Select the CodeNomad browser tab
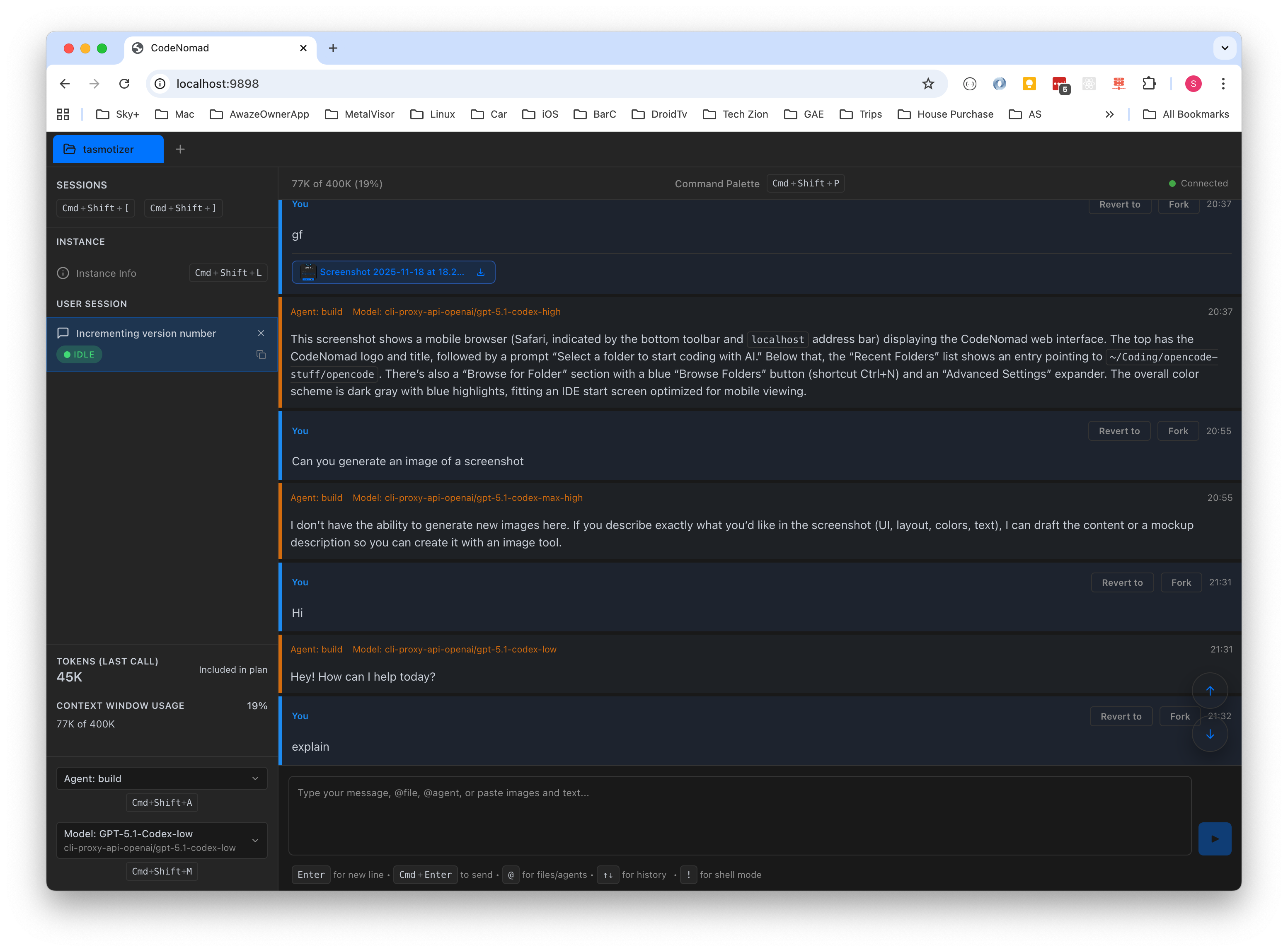The image size is (1288, 952). [220, 48]
